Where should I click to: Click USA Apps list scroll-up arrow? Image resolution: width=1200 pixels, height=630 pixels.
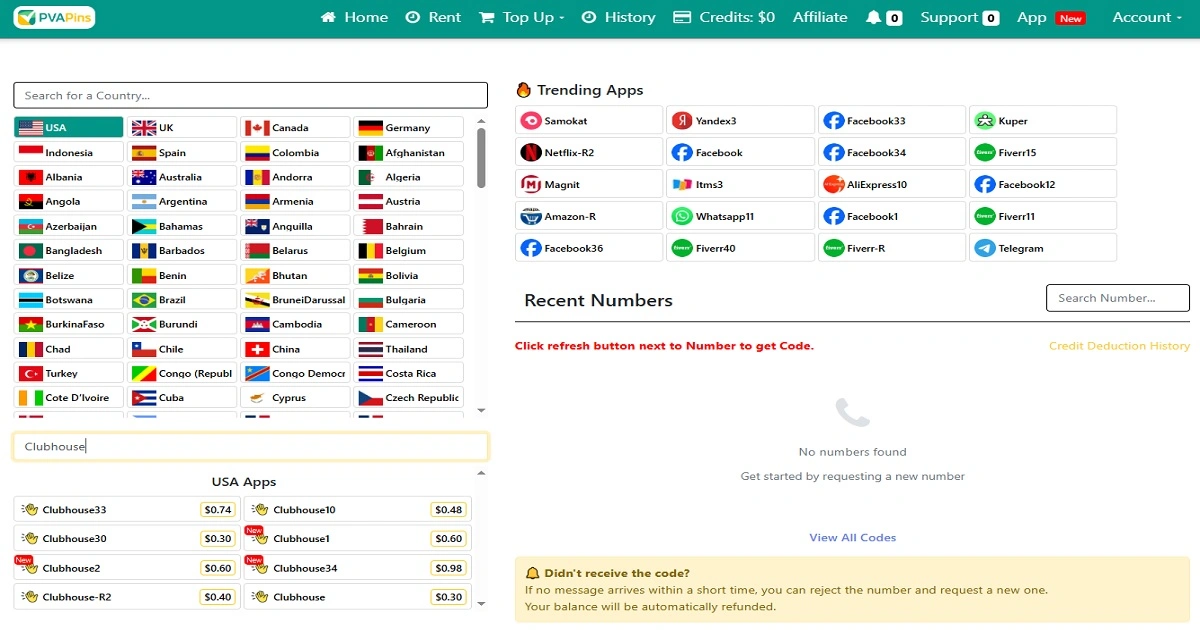click(481, 473)
